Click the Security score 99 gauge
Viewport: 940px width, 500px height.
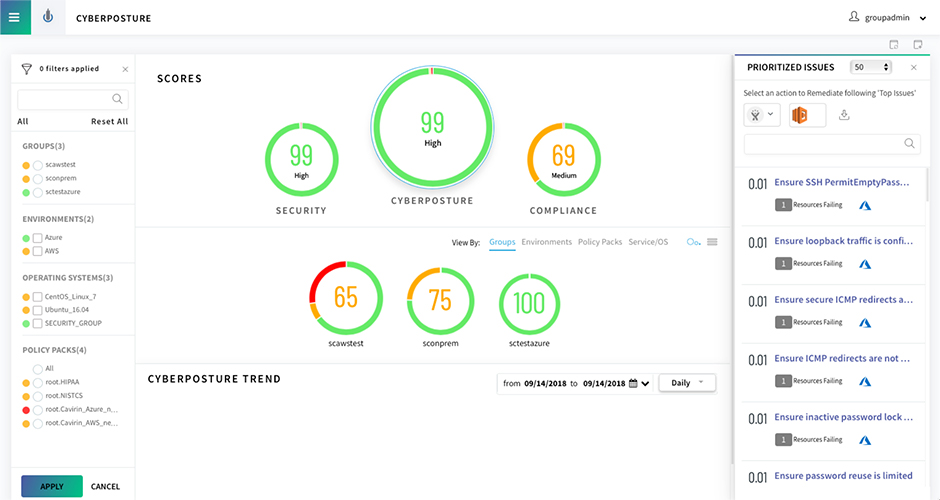tap(302, 159)
